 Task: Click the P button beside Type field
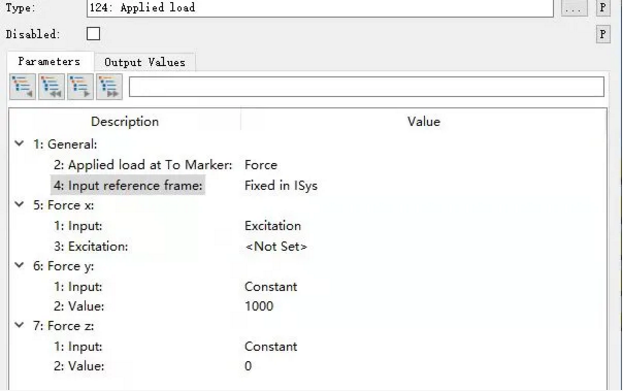(603, 8)
